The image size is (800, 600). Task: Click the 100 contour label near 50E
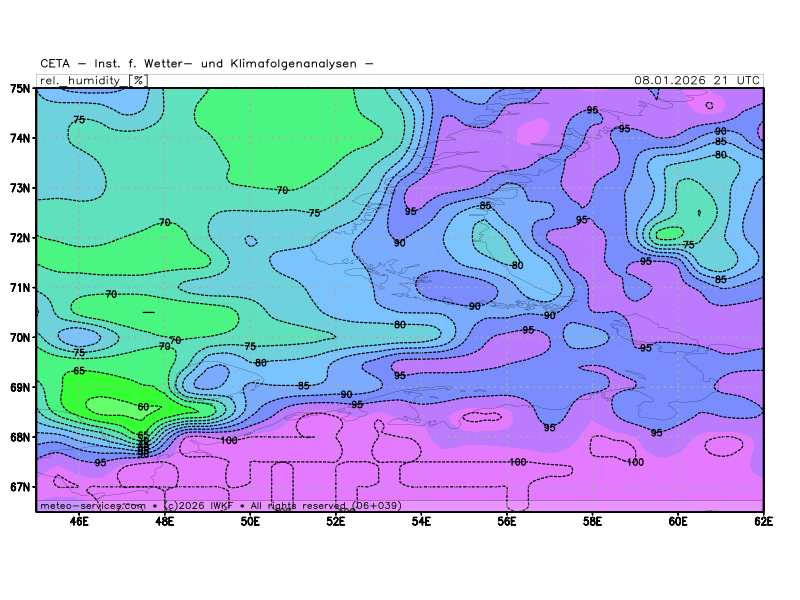[229, 440]
